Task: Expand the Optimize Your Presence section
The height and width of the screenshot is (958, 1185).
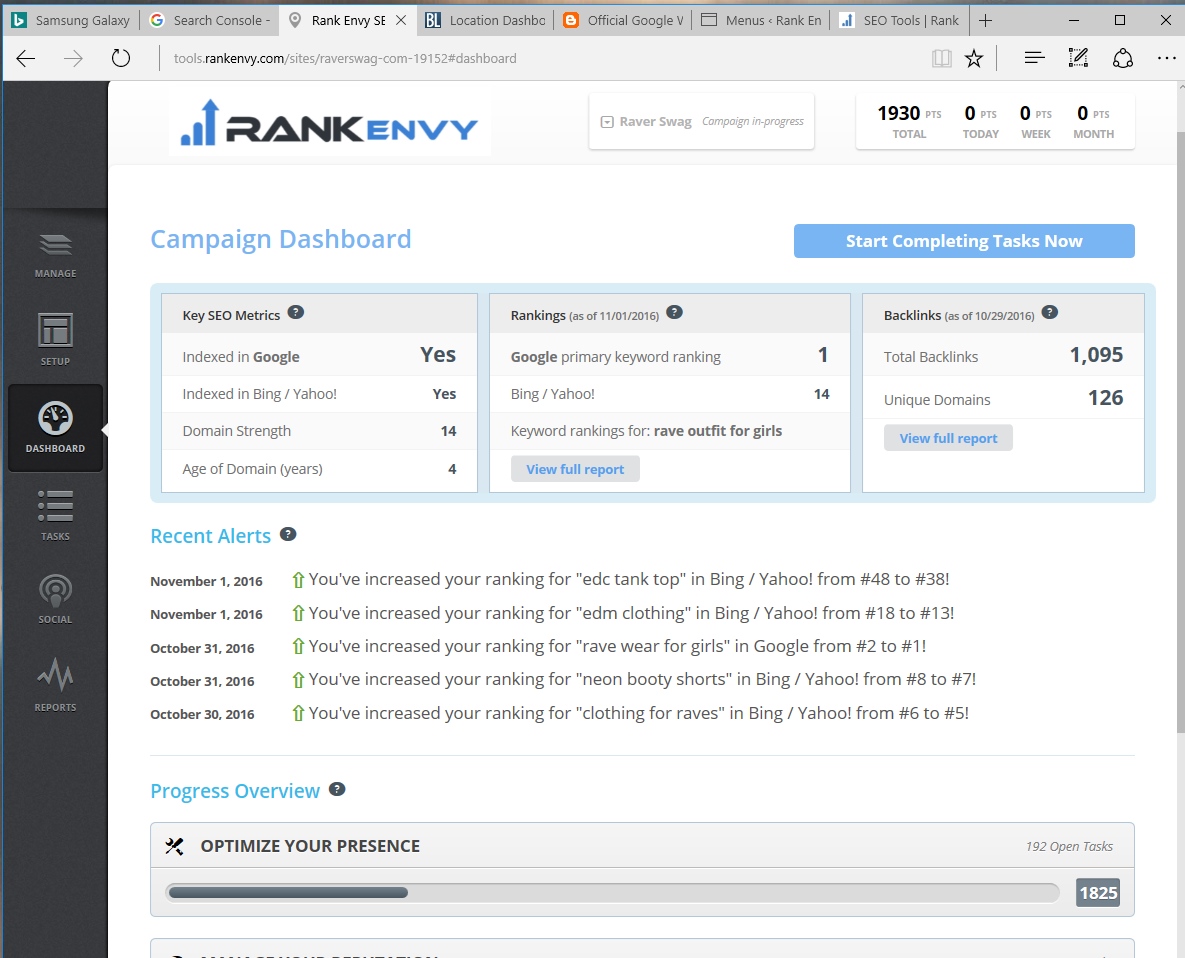Action: [x=642, y=845]
